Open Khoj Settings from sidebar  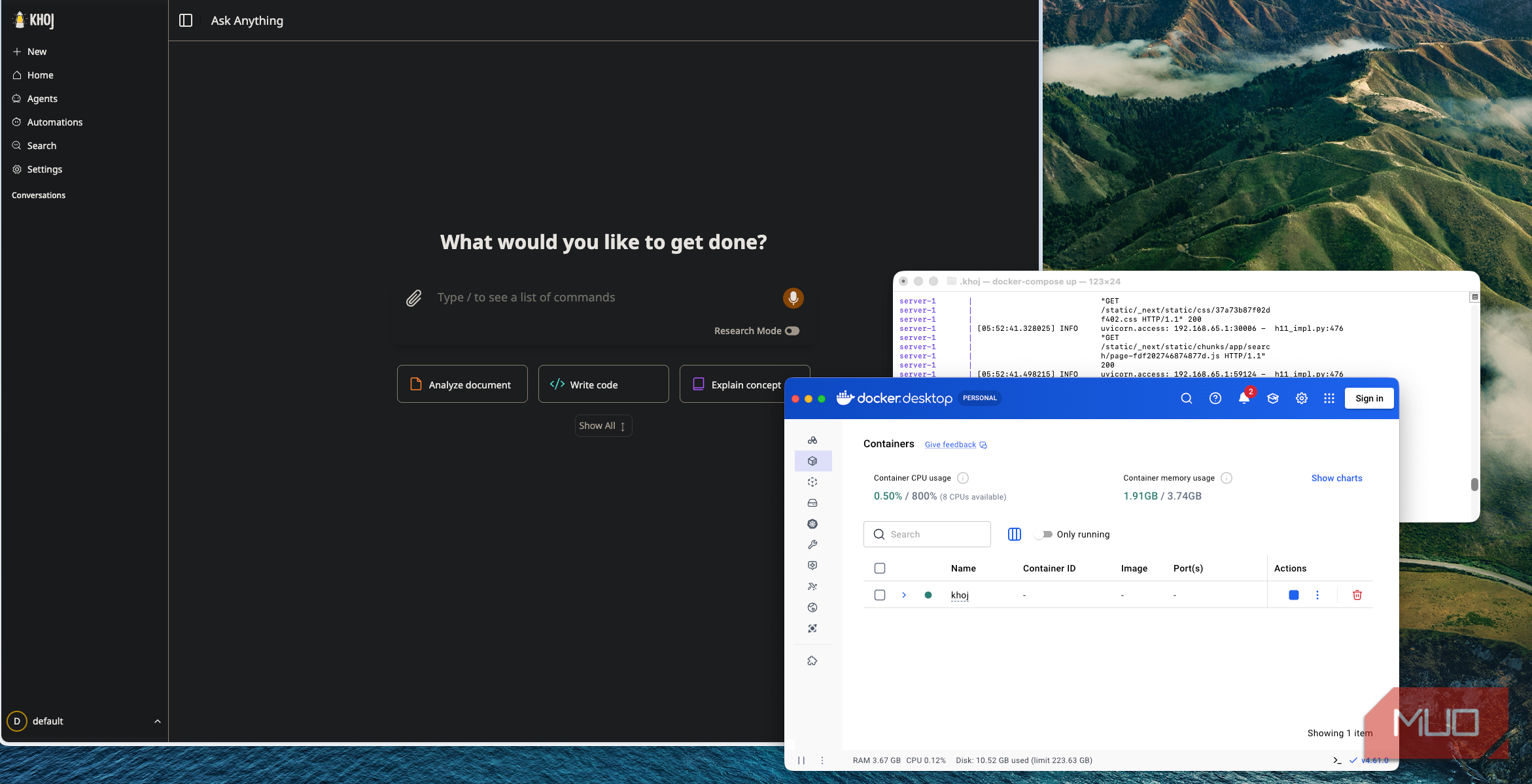(45, 169)
